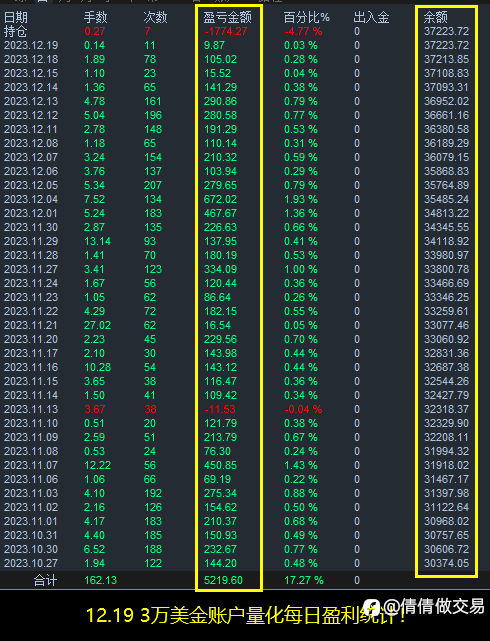Click the 百分比% column header
The image size is (490, 641).
[x=307, y=17]
